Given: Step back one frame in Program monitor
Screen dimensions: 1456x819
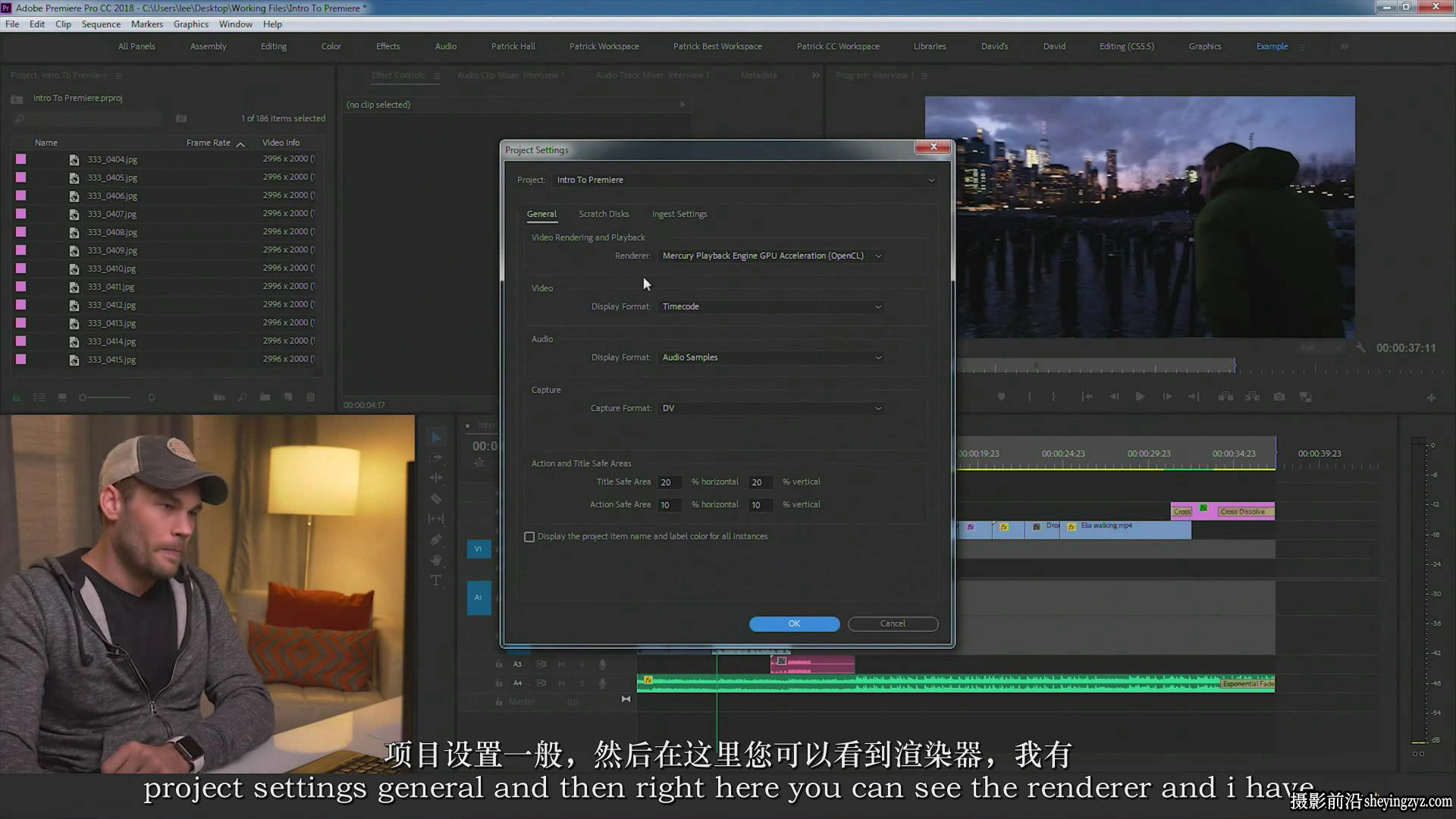Looking at the screenshot, I should (1114, 397).
